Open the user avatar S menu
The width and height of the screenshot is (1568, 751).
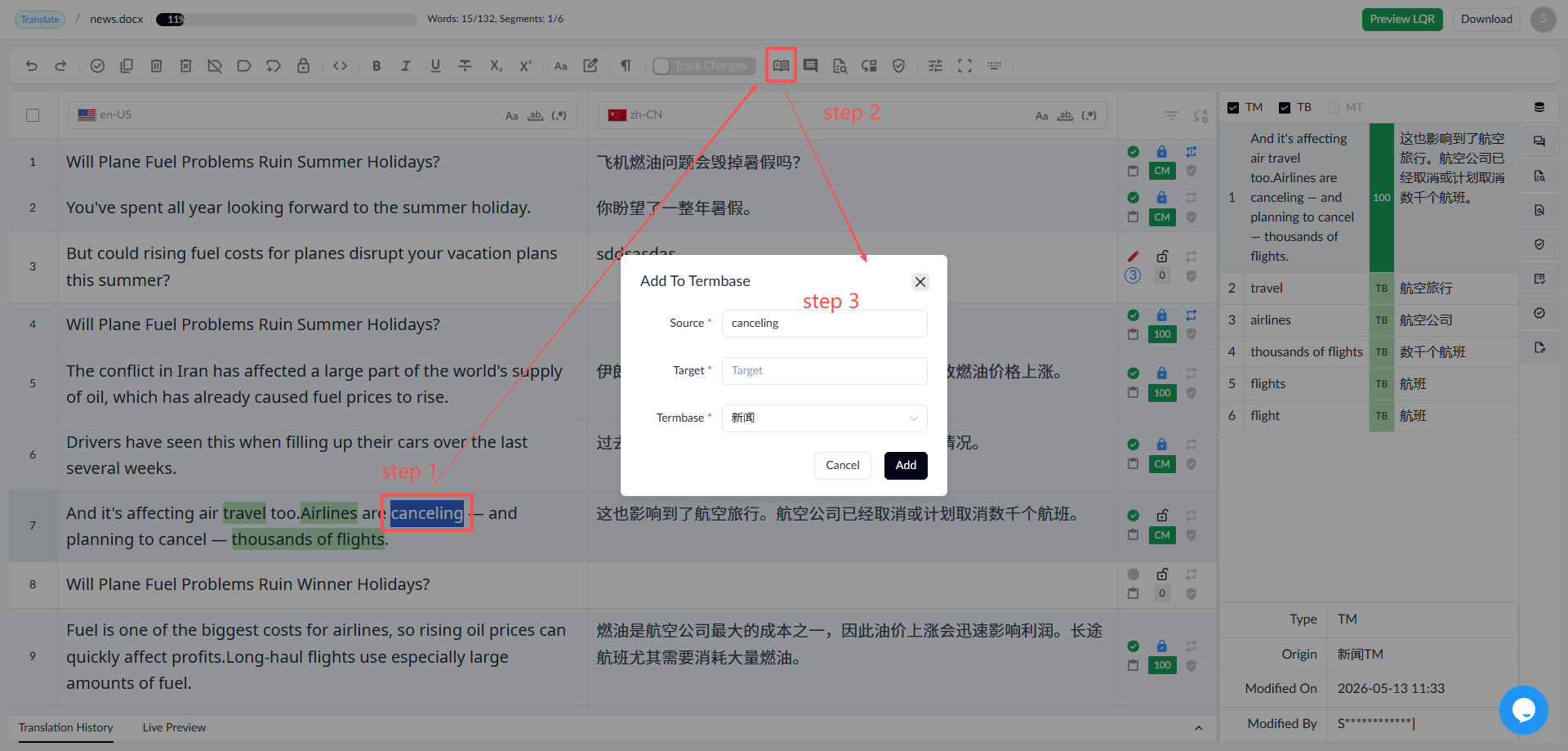[x=1543, y=19]
